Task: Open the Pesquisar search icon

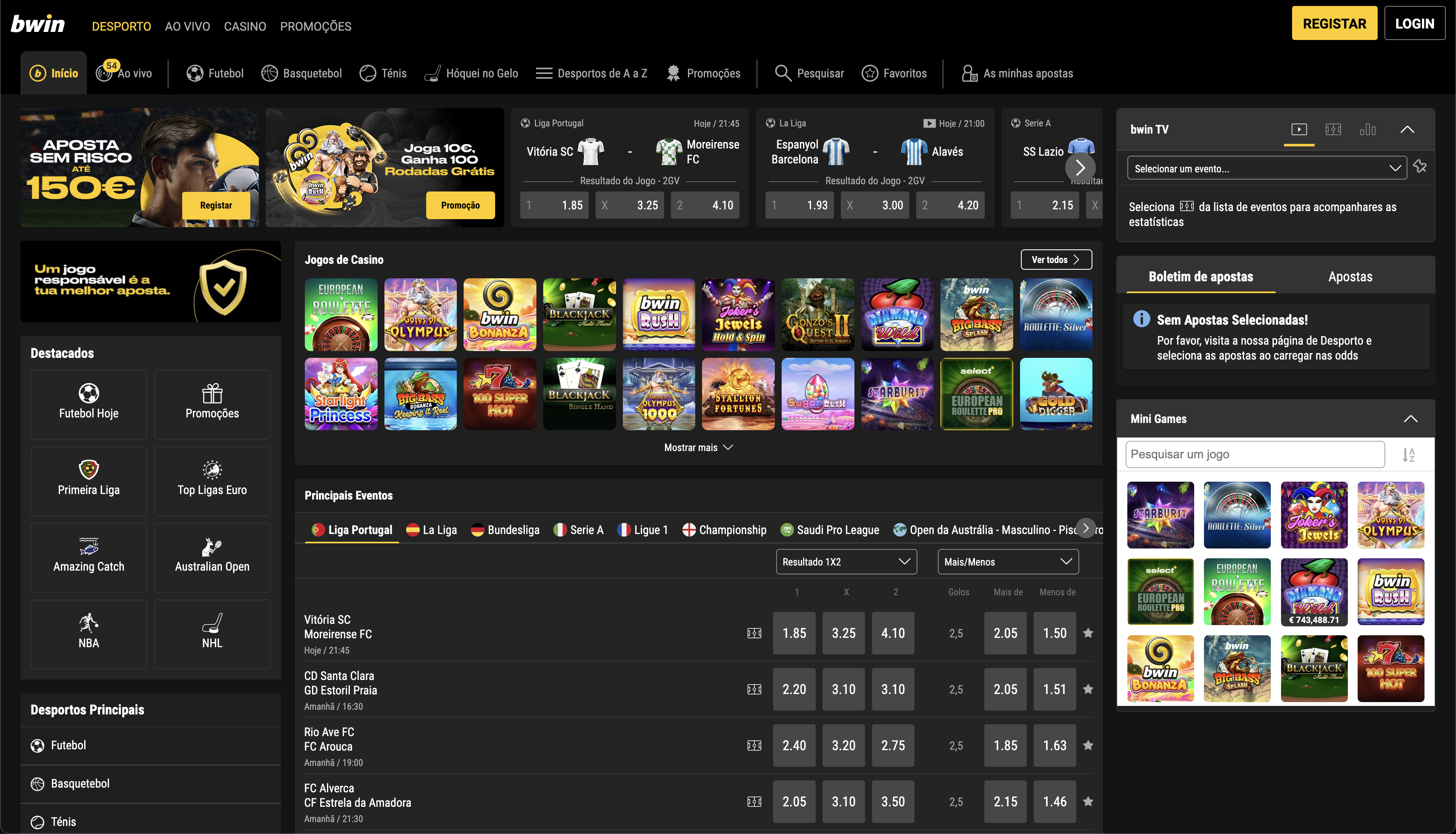Action: pyautogui.click(x=783, y=73)
